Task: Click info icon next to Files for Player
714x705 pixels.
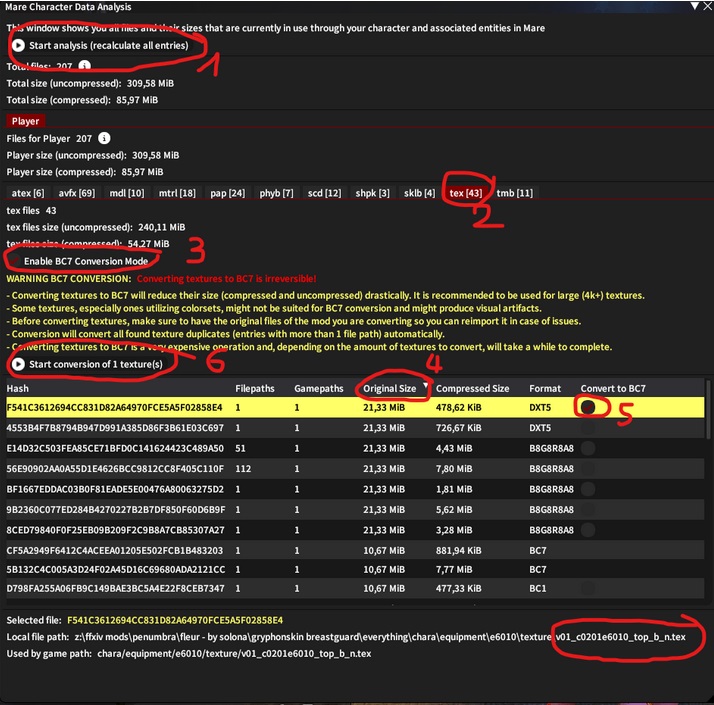Action: [x=104, y=138]
